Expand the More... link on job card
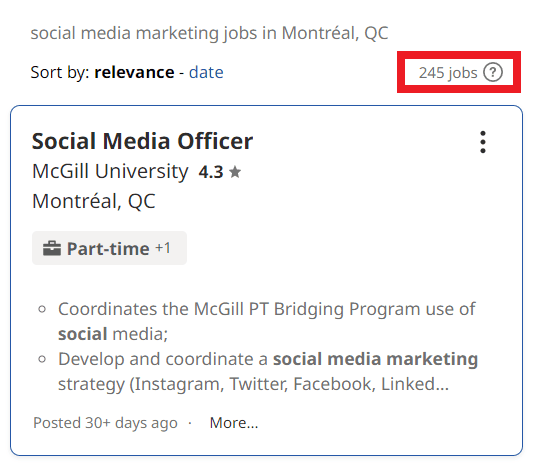This screenshot has width=535, height=466. (x=234, y=423)
